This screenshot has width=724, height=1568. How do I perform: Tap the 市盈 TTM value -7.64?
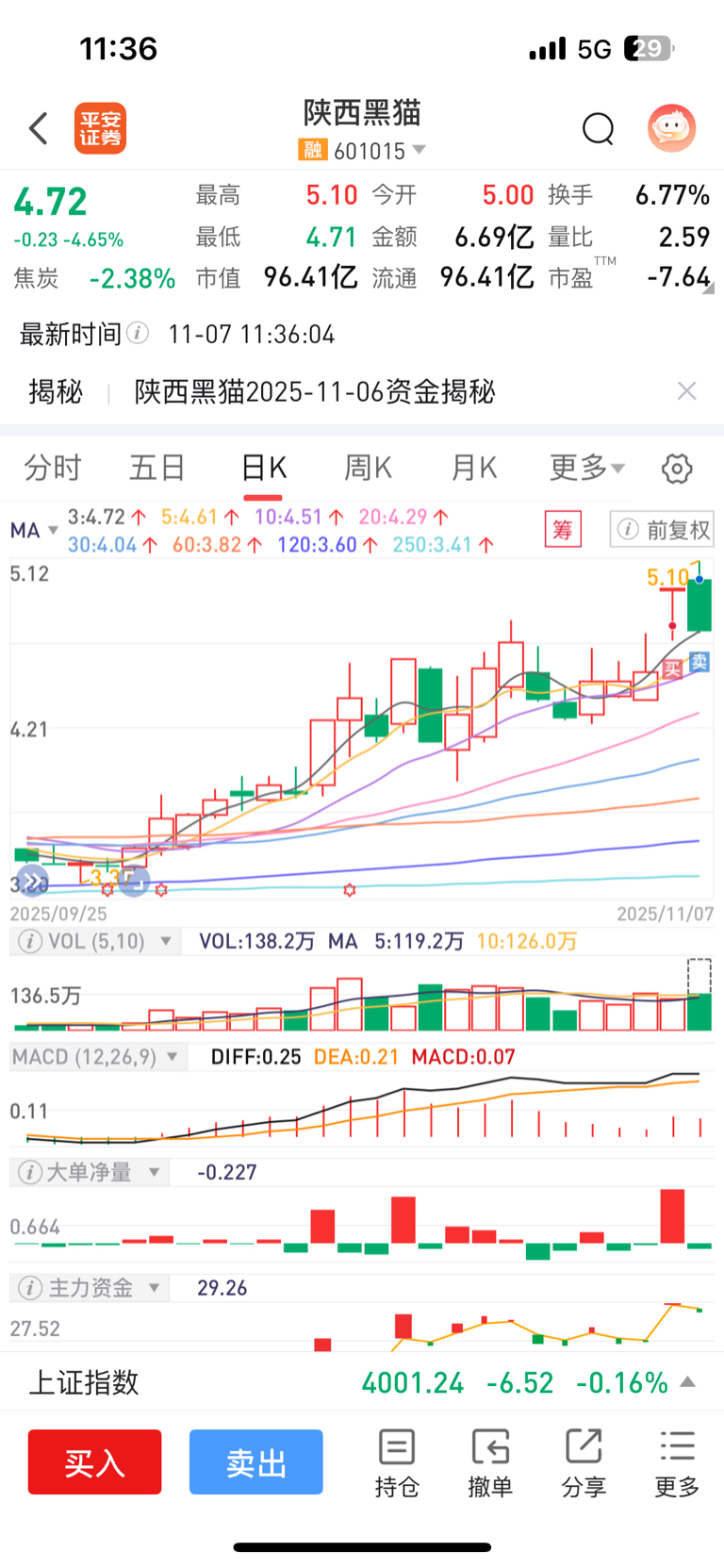click(679, 277)
